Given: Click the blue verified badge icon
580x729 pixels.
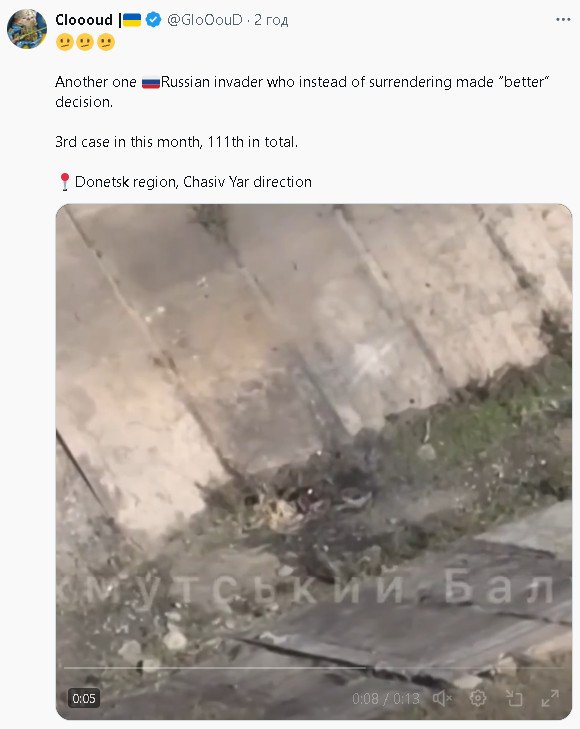Looking at the screenshot, I should tap(153, 20).
